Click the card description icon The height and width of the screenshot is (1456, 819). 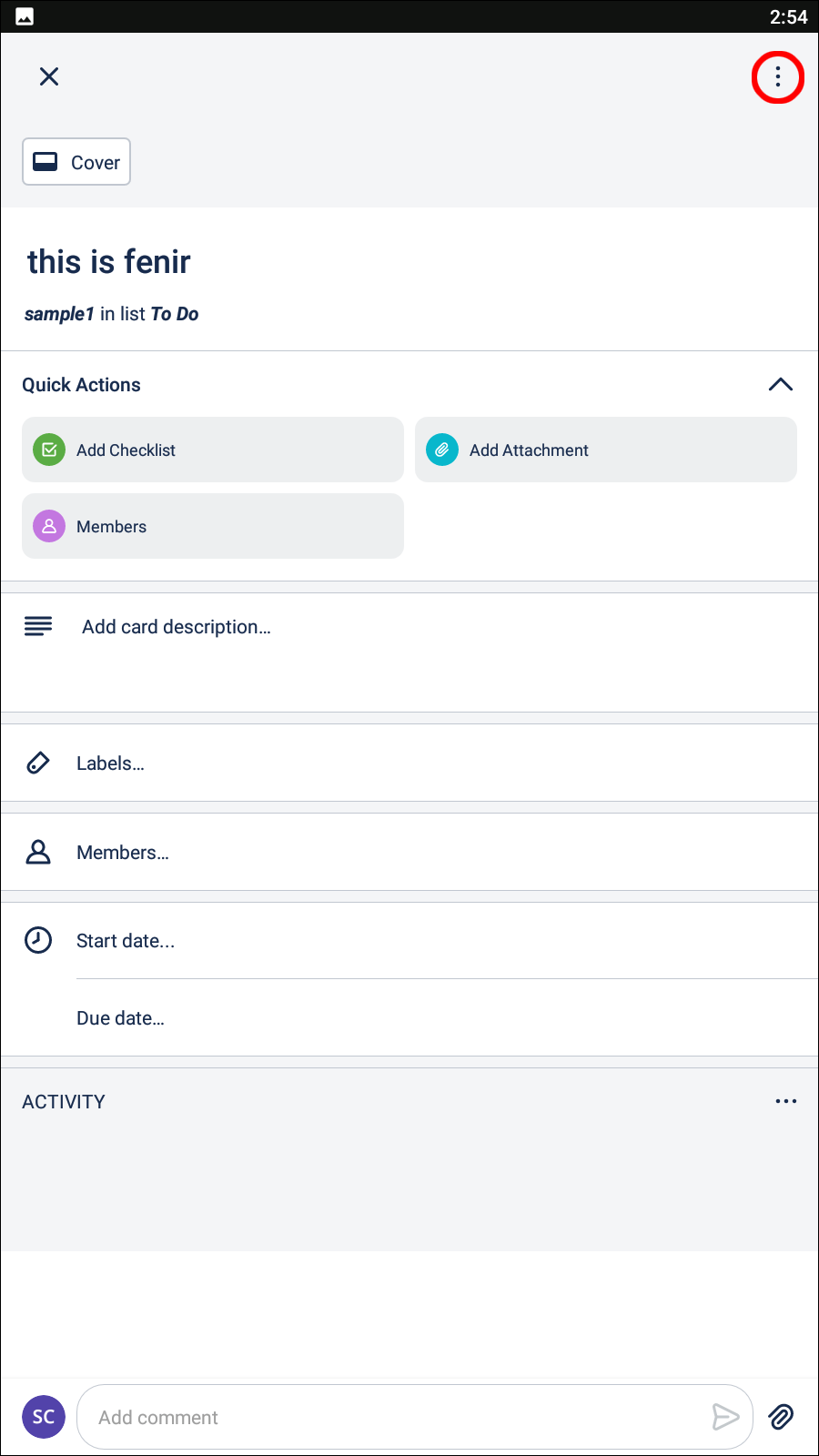tap(37, 626)
